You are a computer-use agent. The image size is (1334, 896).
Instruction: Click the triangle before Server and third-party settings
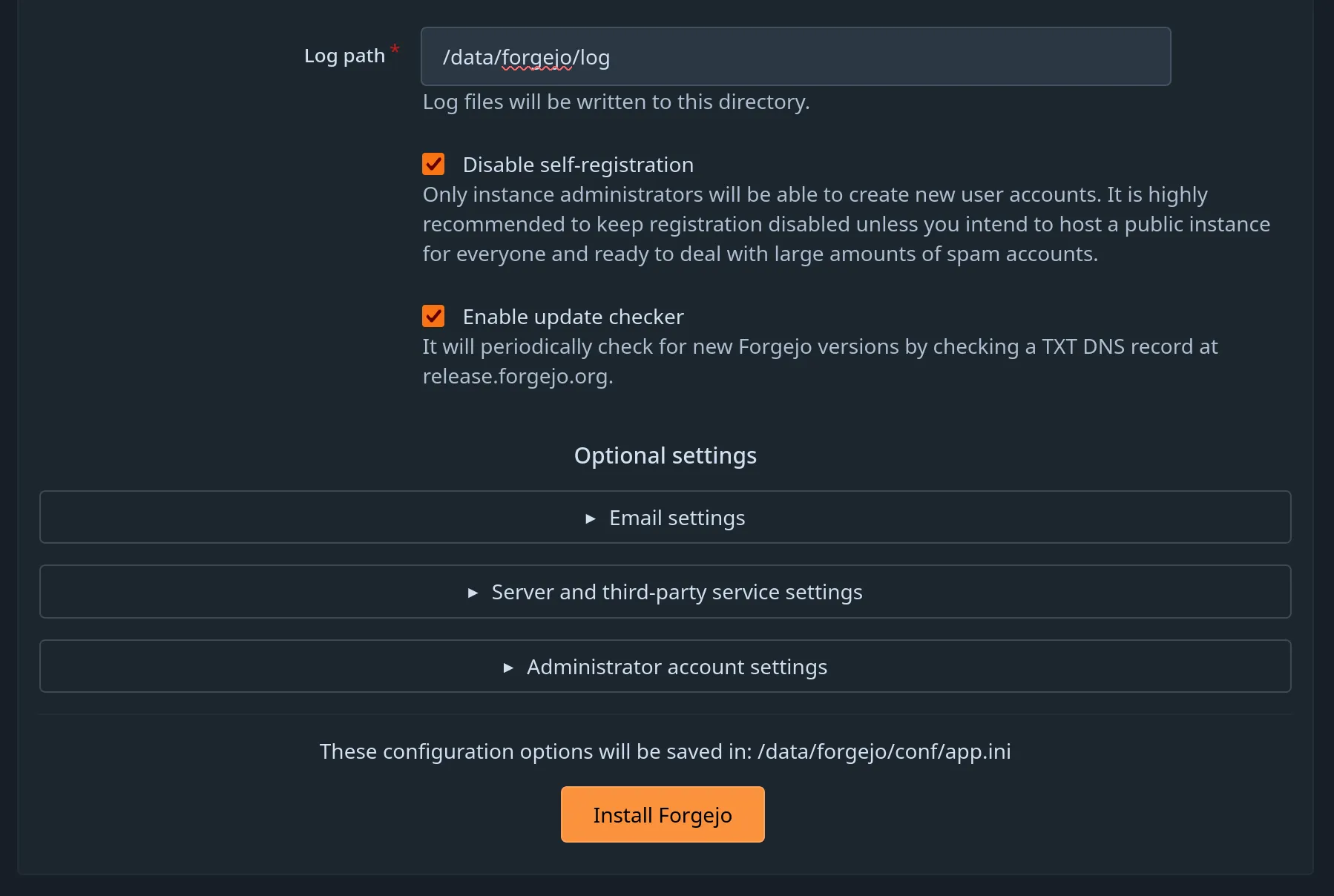click(x=472, y=593)
